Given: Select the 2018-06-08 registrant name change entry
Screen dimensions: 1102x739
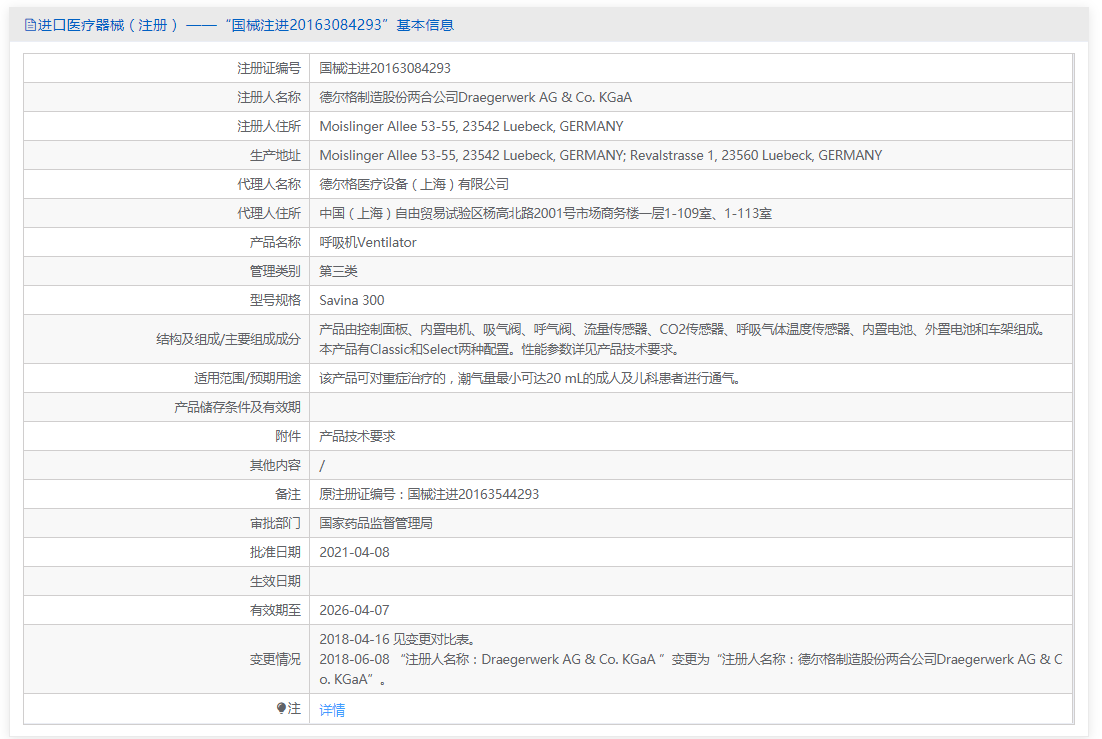Looking at the screenshot, I should point(691,669).
